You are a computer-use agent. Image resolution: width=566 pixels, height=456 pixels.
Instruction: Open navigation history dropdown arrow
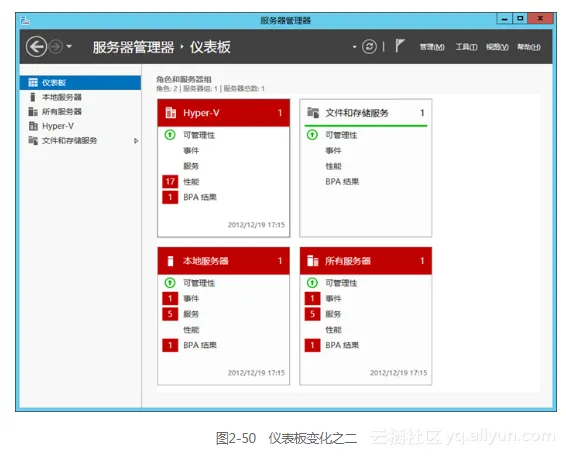pyautogui.click(x=69, y=47)
